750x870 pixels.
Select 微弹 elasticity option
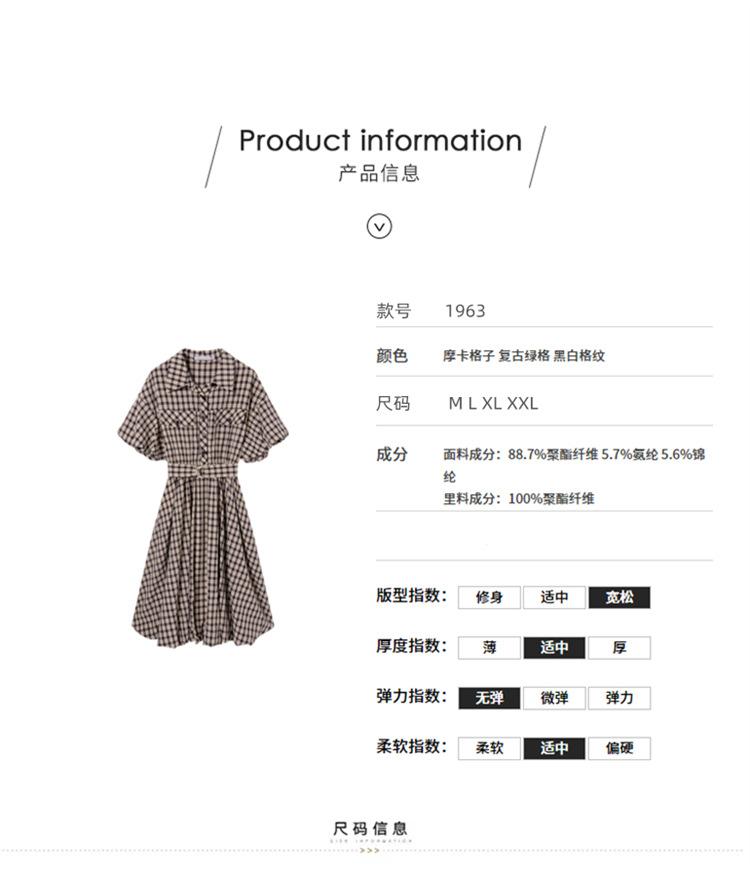554,698
